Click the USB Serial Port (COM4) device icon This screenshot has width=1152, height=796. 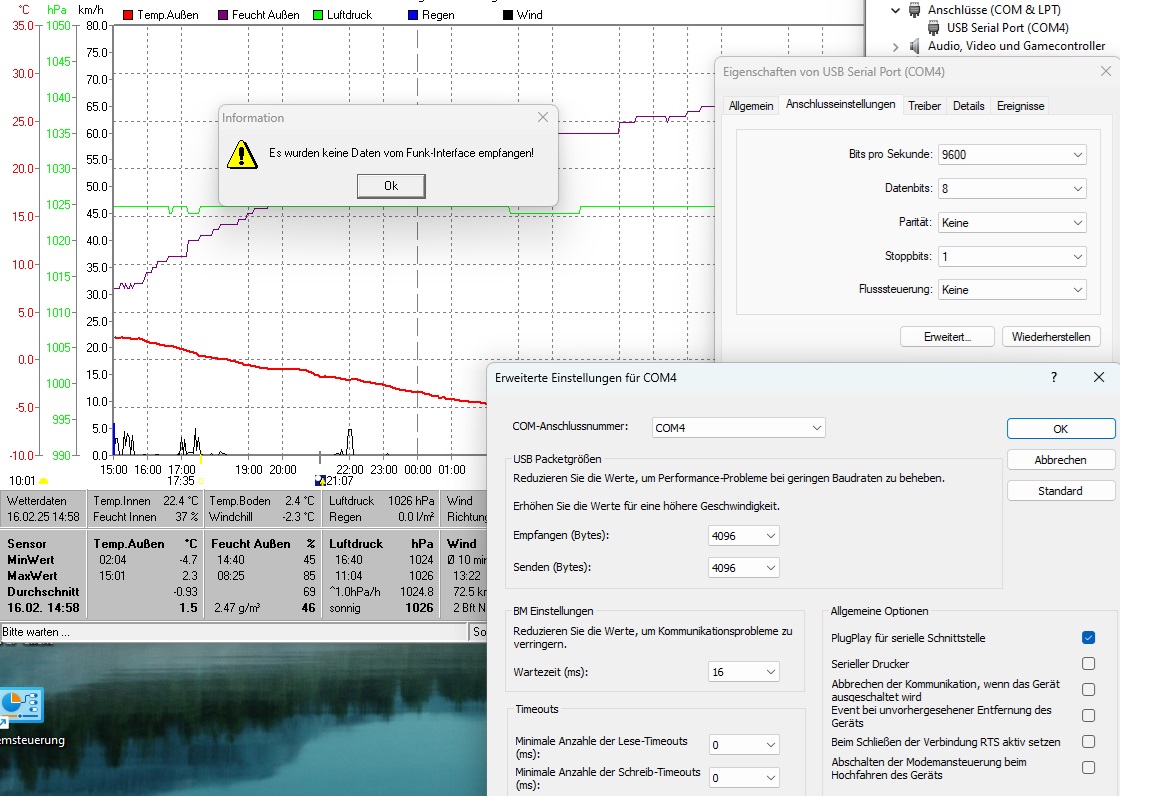pyautogui.click(x=932, y=28)
